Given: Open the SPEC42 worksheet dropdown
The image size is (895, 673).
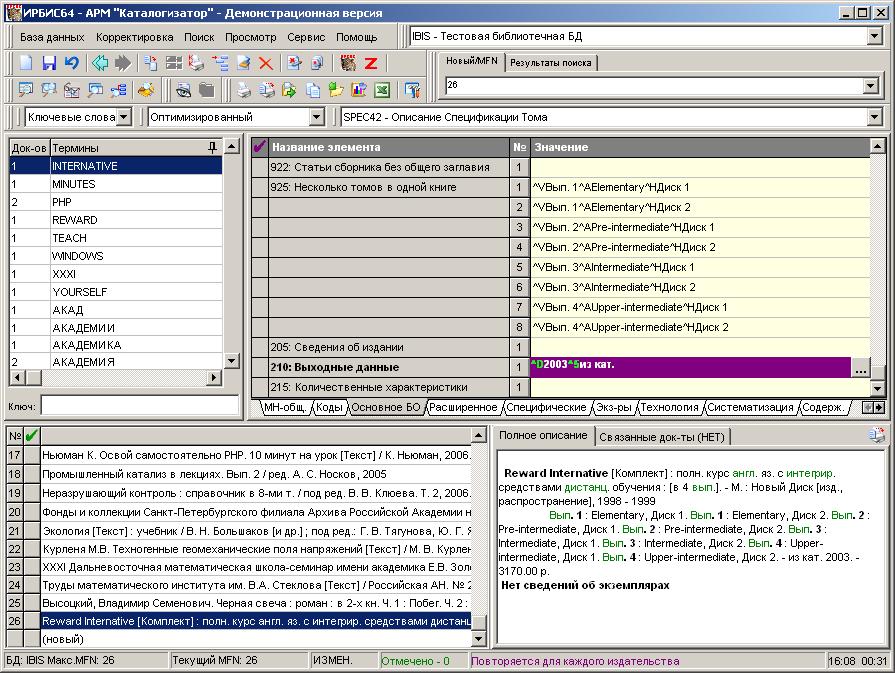Looking at the screenshot, I should coord(876,117).
